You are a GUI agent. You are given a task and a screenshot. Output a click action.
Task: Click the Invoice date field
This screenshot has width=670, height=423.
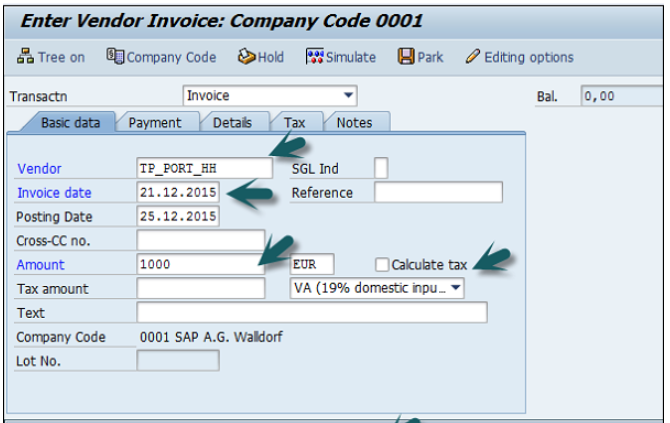pos(177,192)
